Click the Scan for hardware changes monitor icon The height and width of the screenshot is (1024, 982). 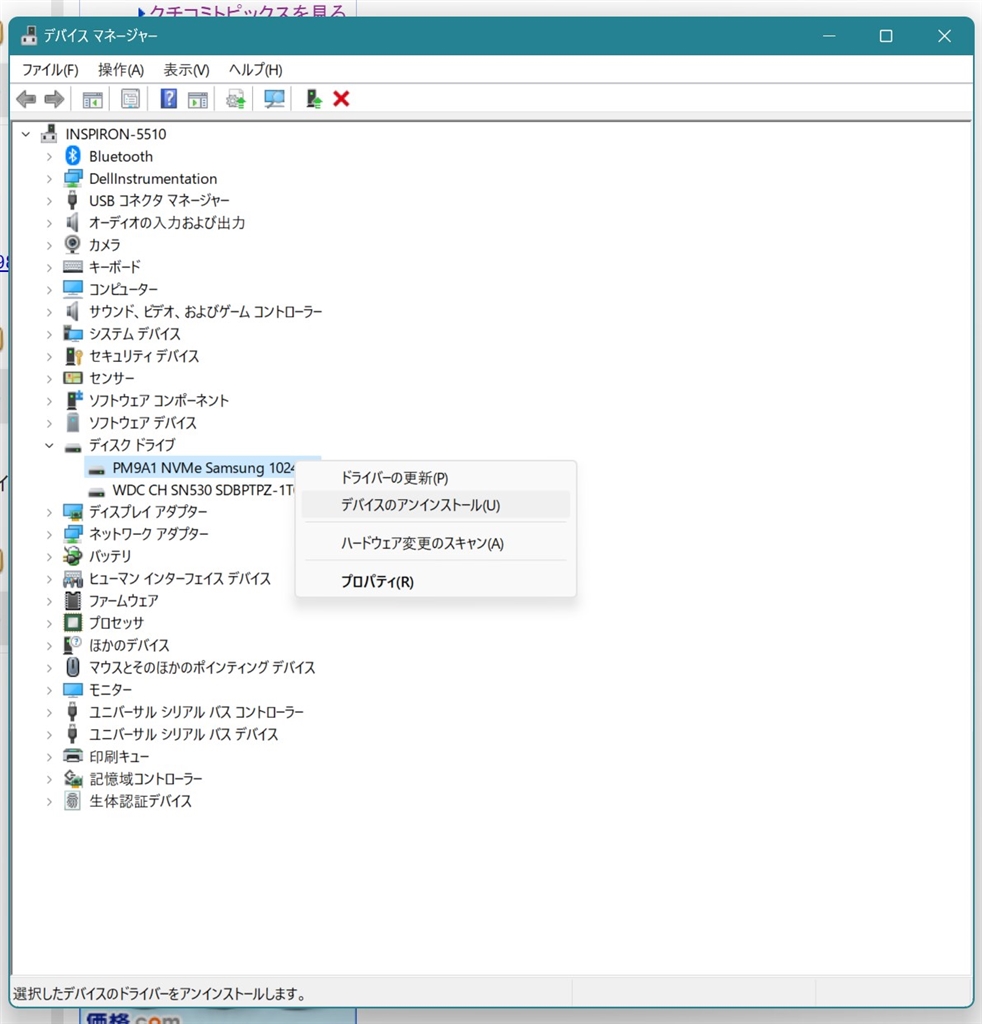click(x=274, y=99)
